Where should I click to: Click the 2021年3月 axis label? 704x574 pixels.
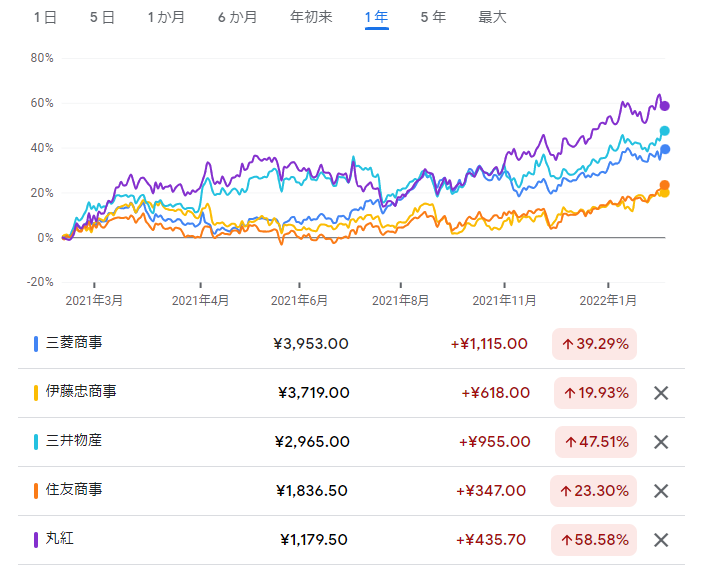click(x=94, y=300)
